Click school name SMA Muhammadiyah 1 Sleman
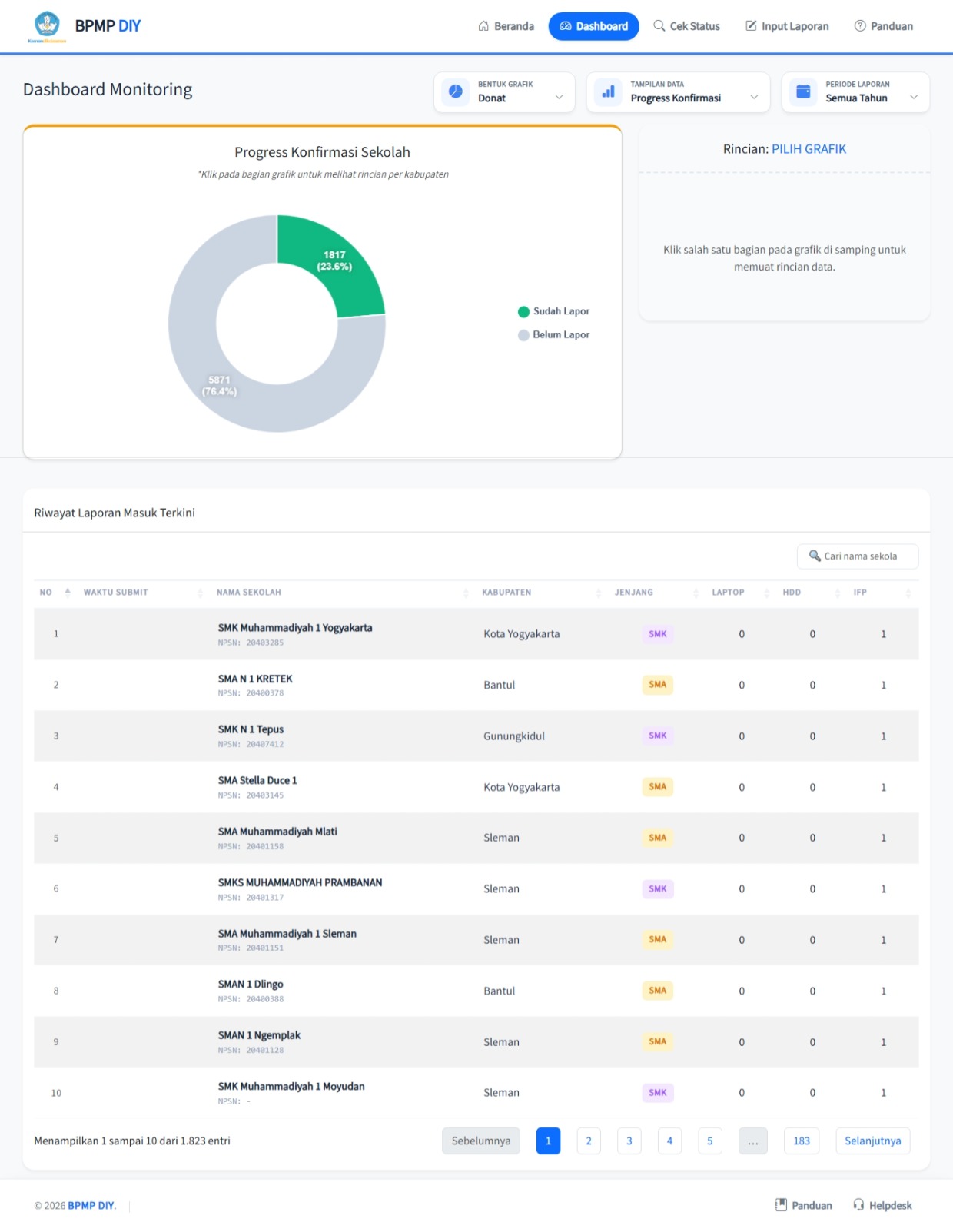Screen dimensions: 953x1232 (287, 934)
